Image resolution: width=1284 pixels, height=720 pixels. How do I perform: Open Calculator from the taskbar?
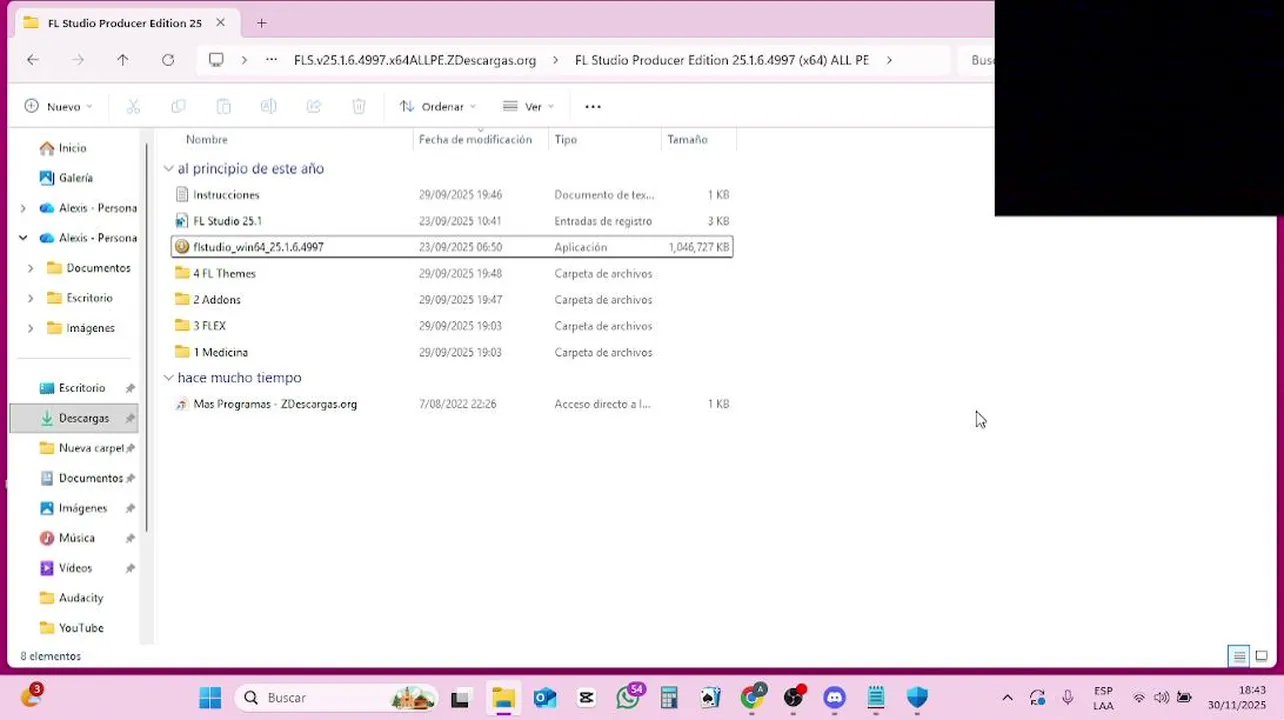coord(669,697)
